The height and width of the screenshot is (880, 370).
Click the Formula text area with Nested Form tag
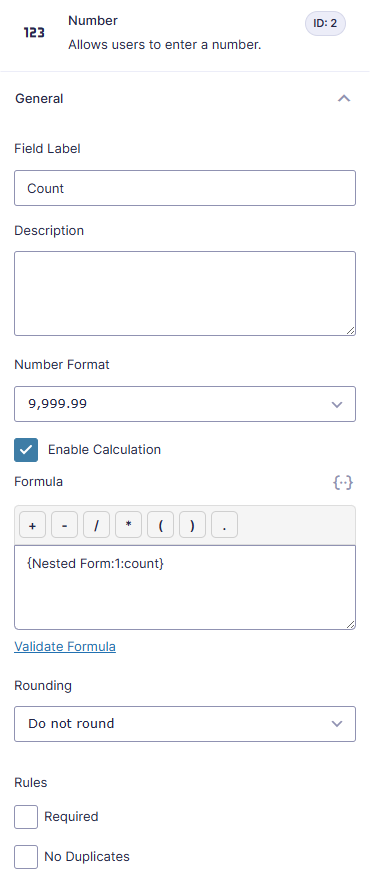coord(185,587)
